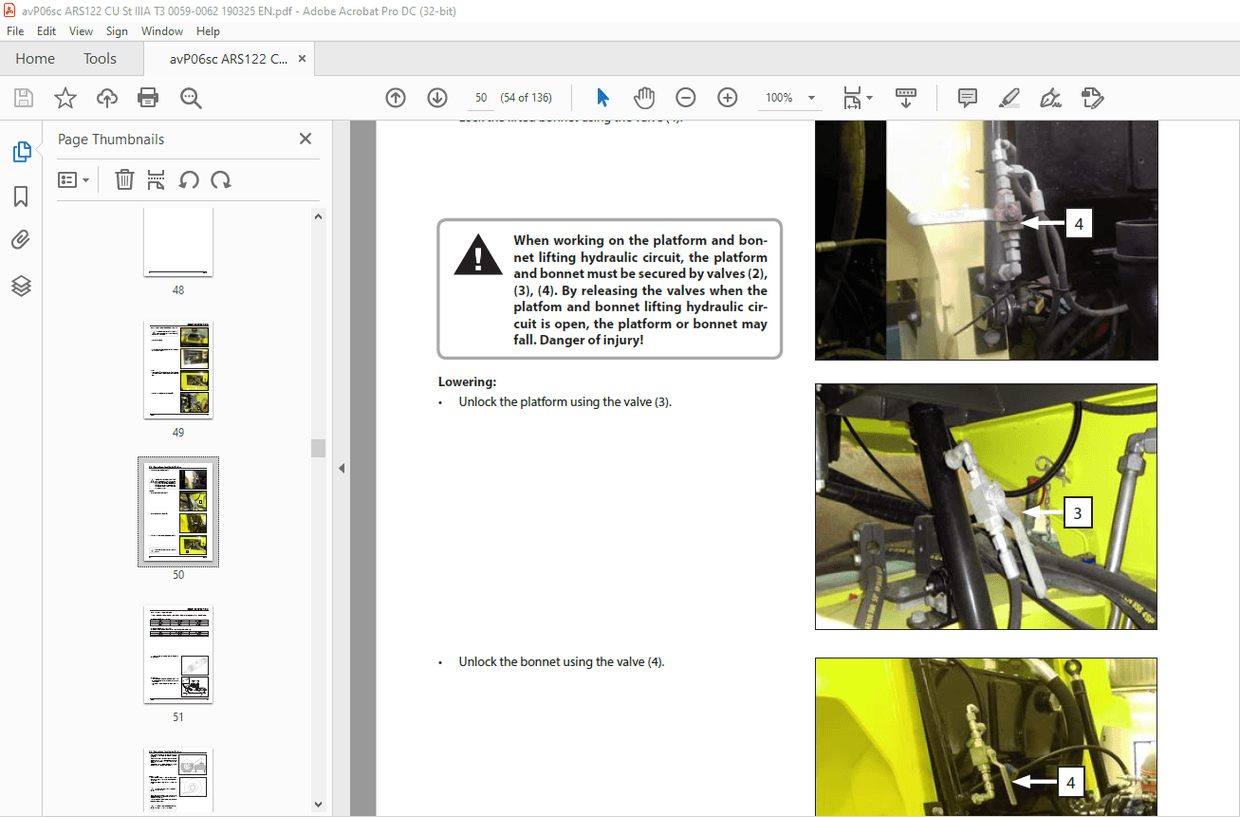Image resolution: width=1240 pixels, height=817 pixels.
Task: Open the View menu
Action: [80, 31]
